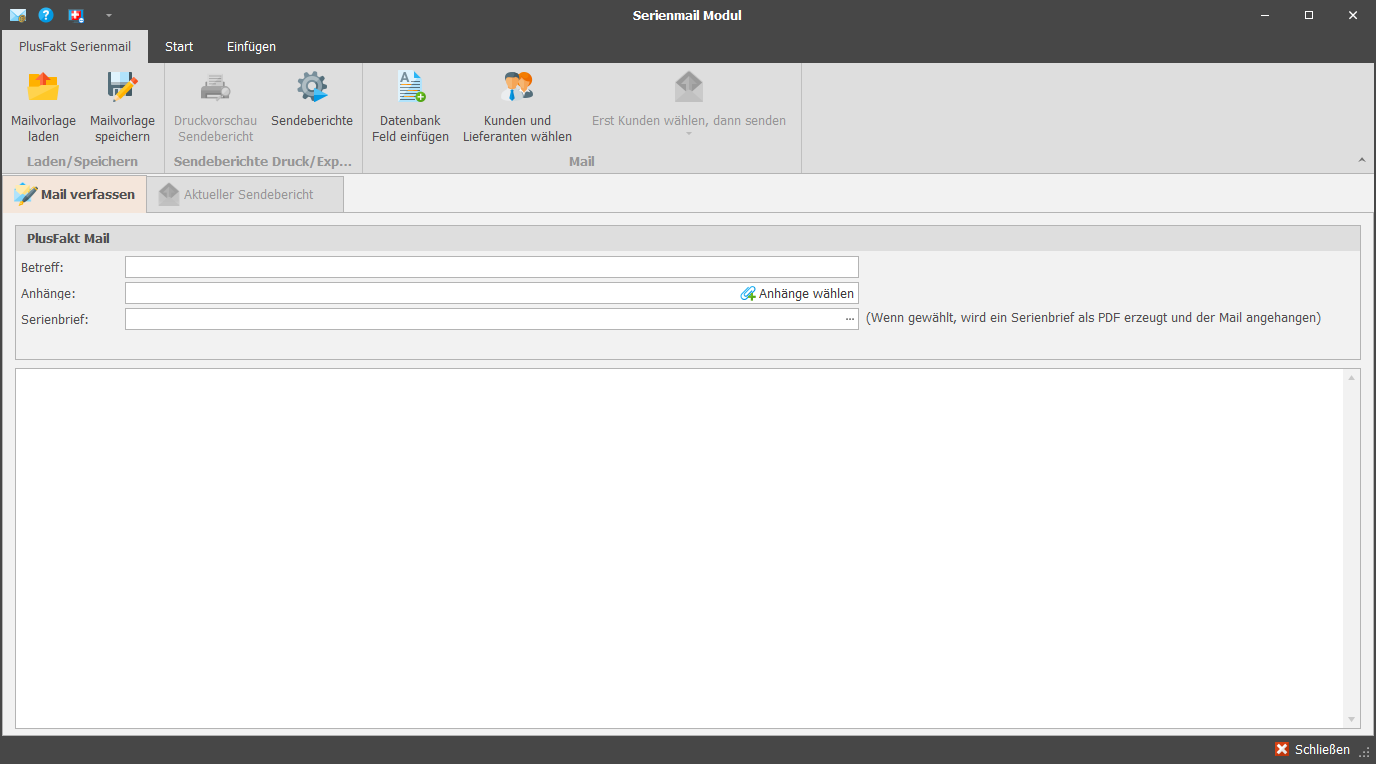
Task: Click the mail body scrollbar down arrow
Action: pyautogui.click(x=1352, y=719)
